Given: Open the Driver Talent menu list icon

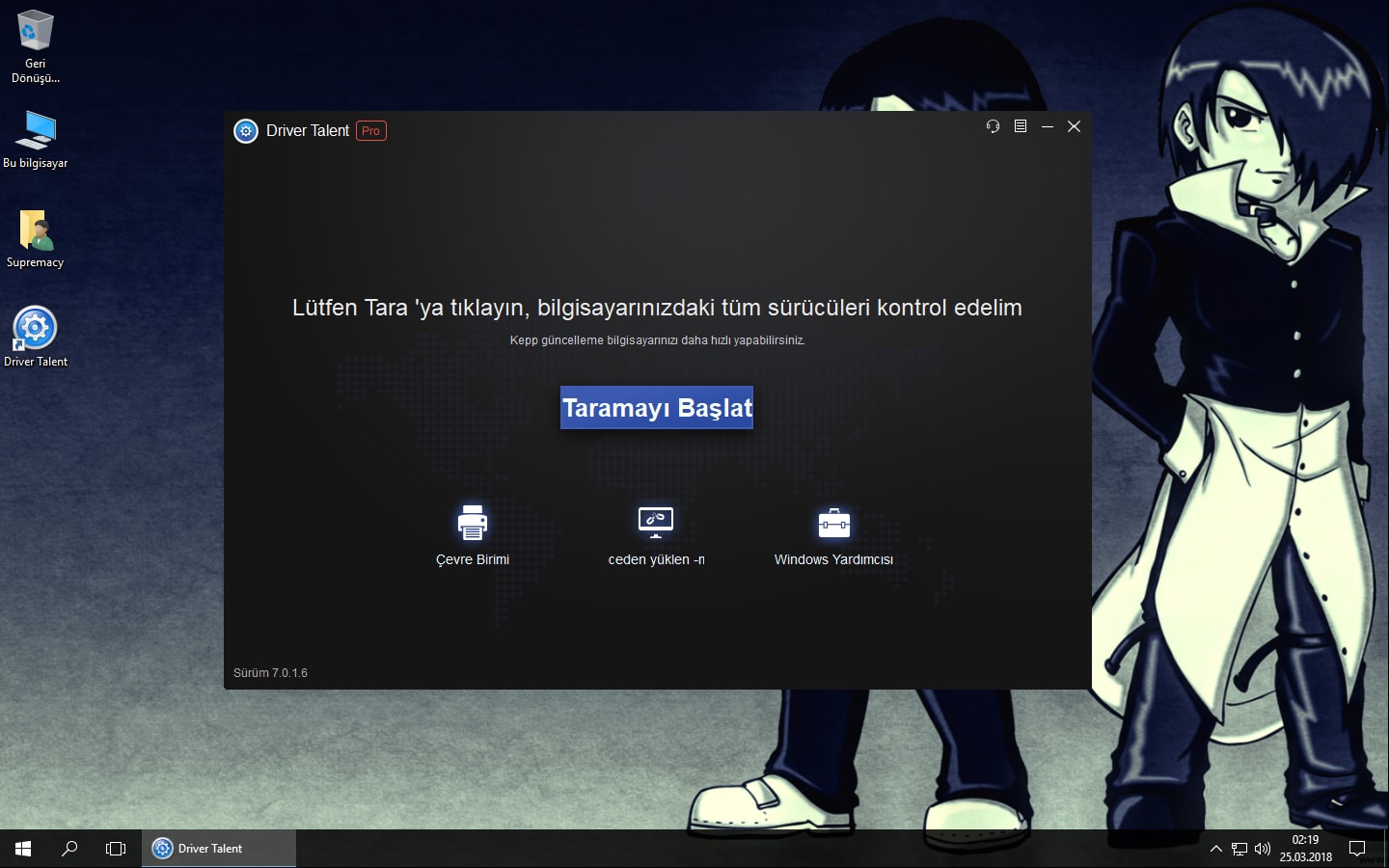Looking at the screenshot, I should (1020, 126).
